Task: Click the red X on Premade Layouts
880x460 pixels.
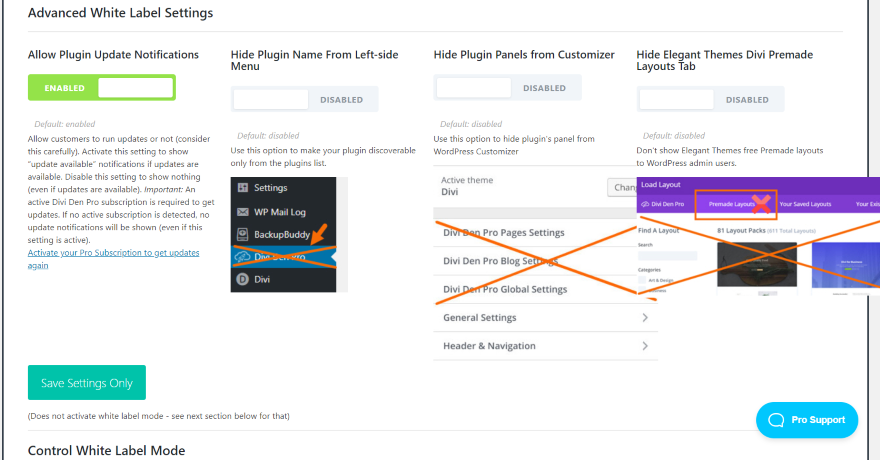Action: click(x=763, y=205)
